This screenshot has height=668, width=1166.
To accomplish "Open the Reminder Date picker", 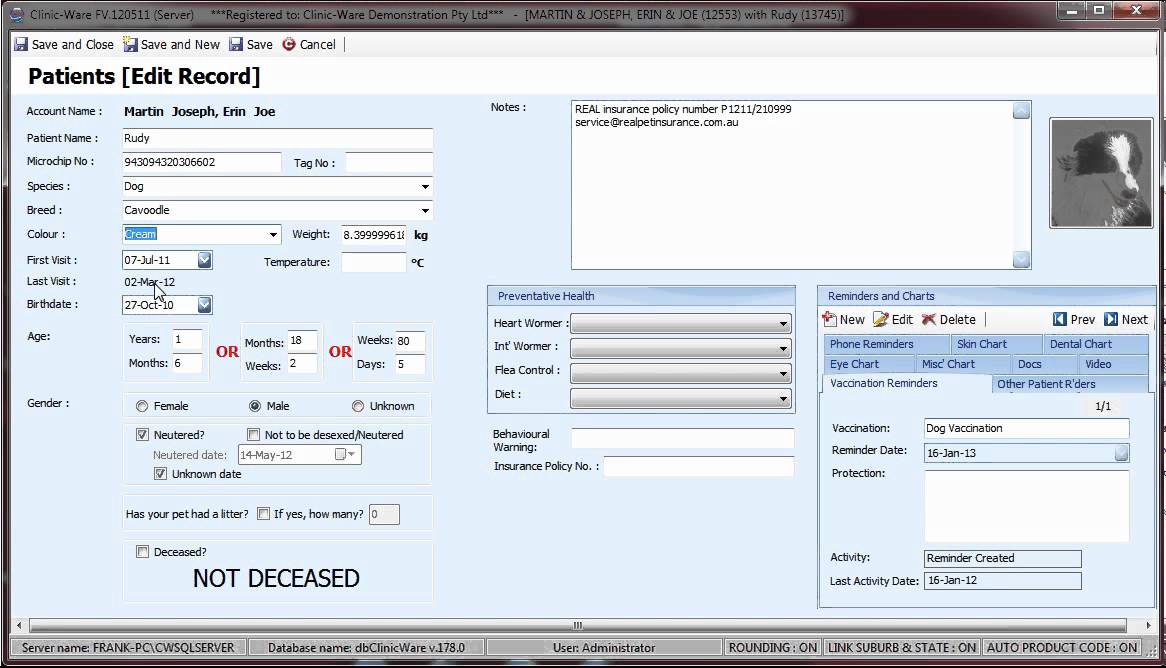I will click(1121, 453).
